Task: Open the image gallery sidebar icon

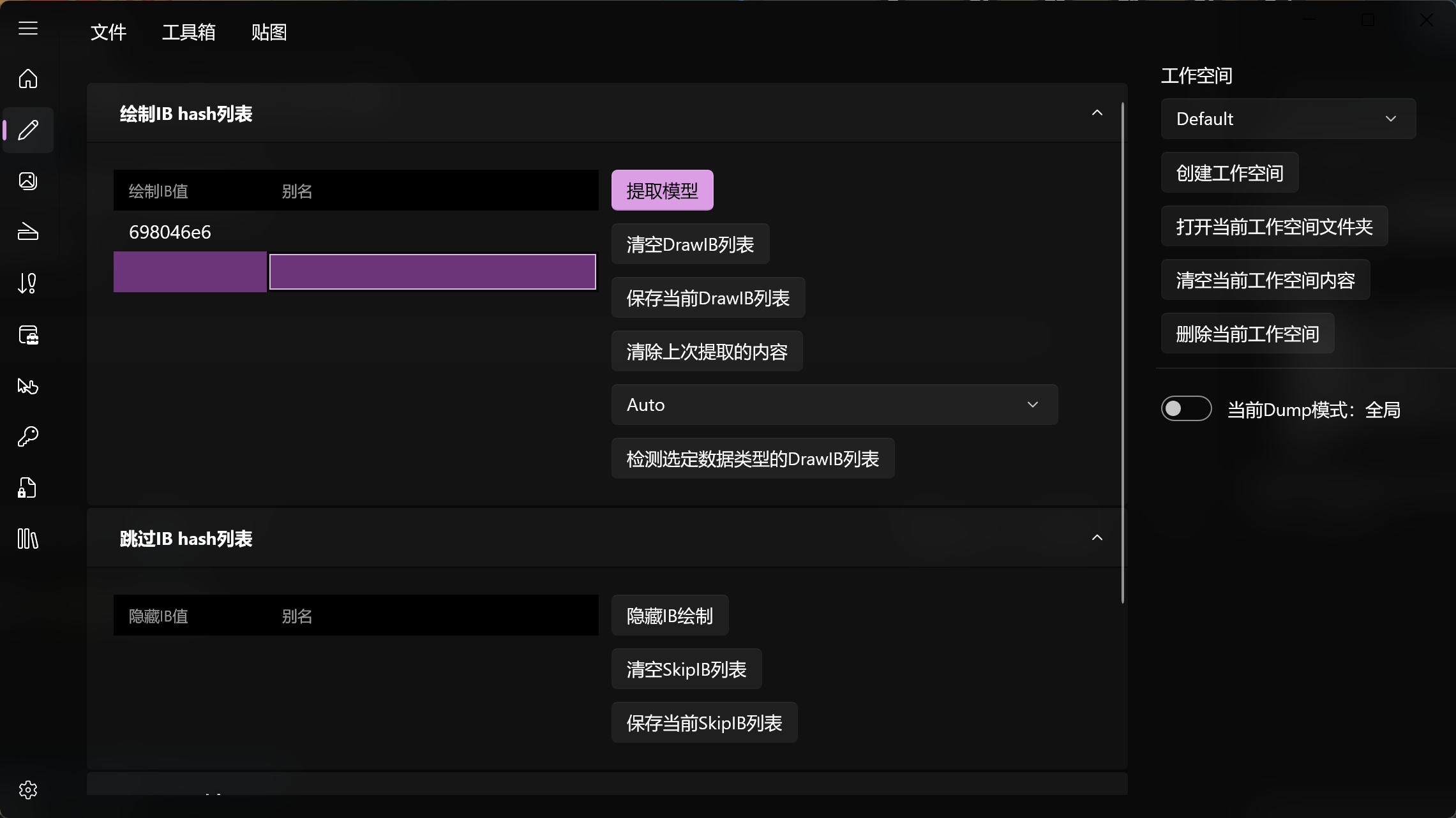Action: tap(28, 181)
